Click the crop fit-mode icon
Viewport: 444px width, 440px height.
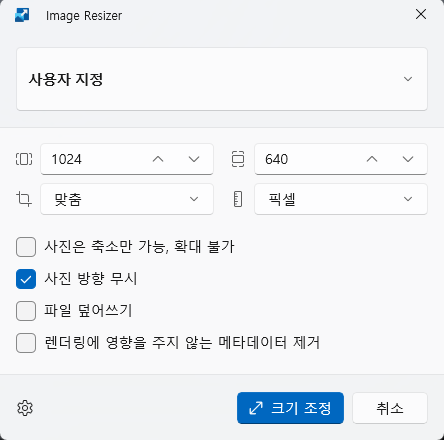click(x=24, y=199)
